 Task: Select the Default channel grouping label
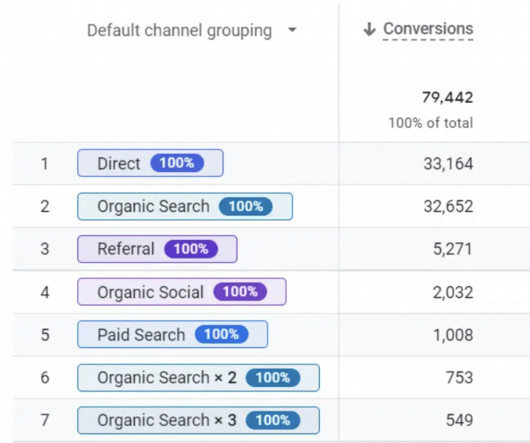pyautogui.click(x=179, y=30)
